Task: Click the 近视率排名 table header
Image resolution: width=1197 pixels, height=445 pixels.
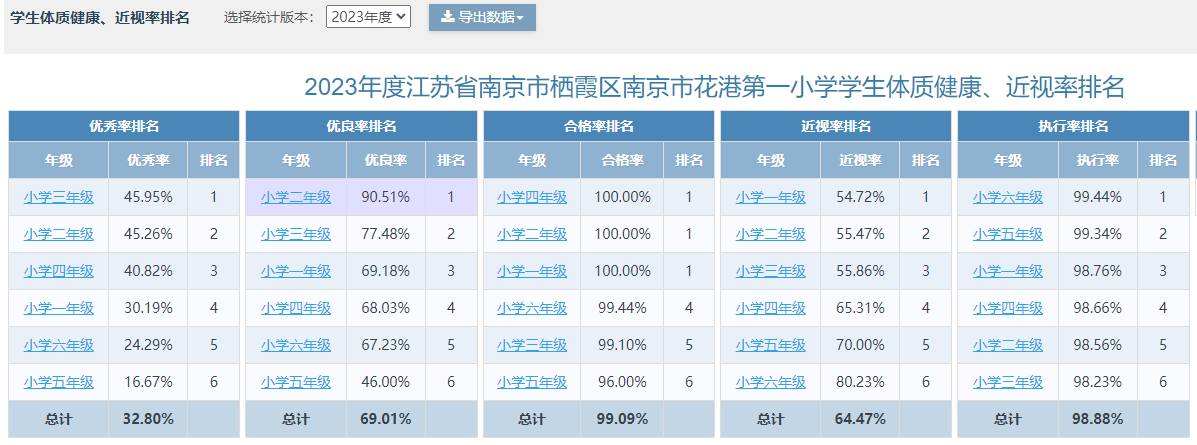Action: 836,127
